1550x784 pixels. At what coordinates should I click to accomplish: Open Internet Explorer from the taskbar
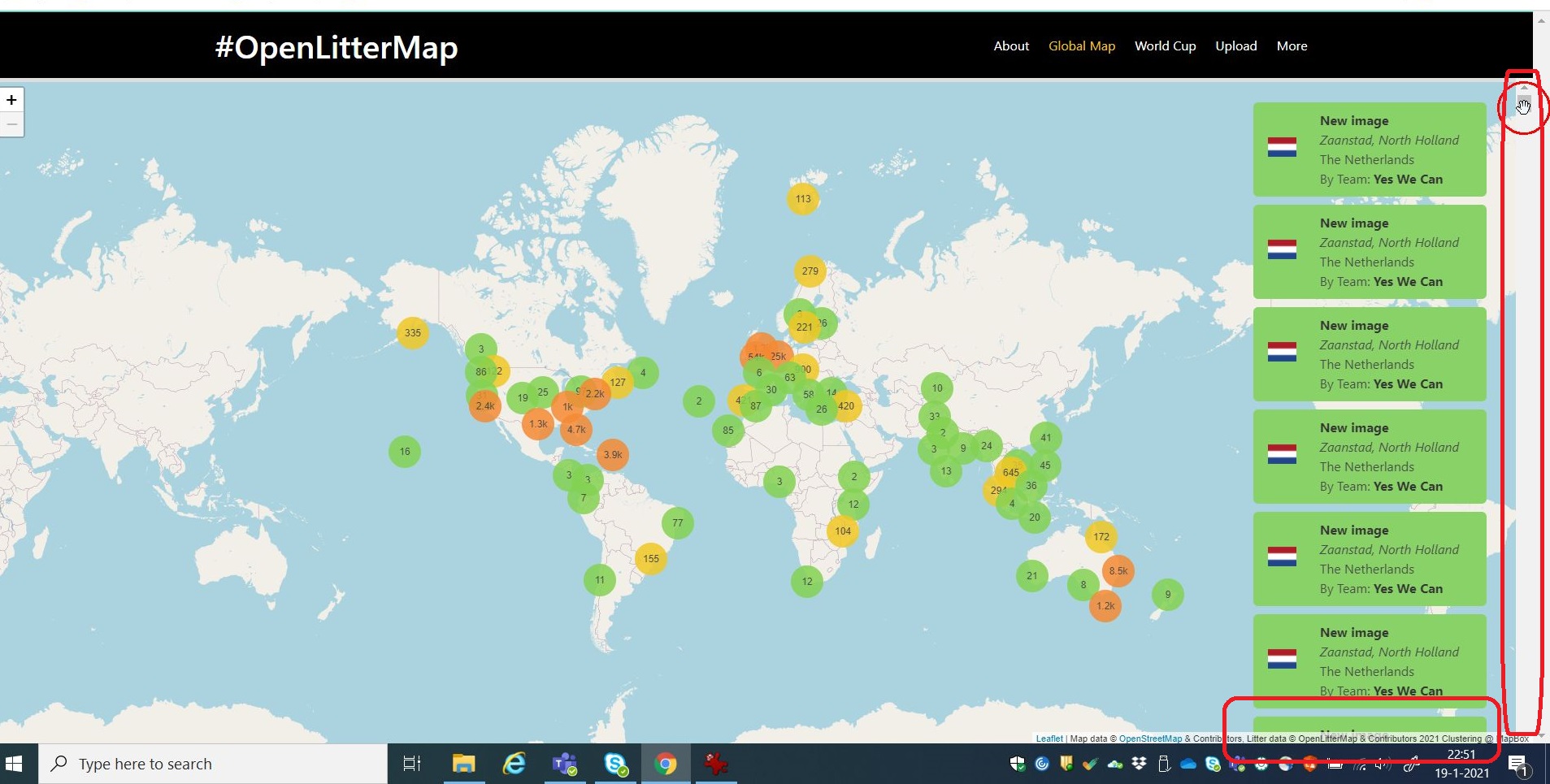pos(514,764)
